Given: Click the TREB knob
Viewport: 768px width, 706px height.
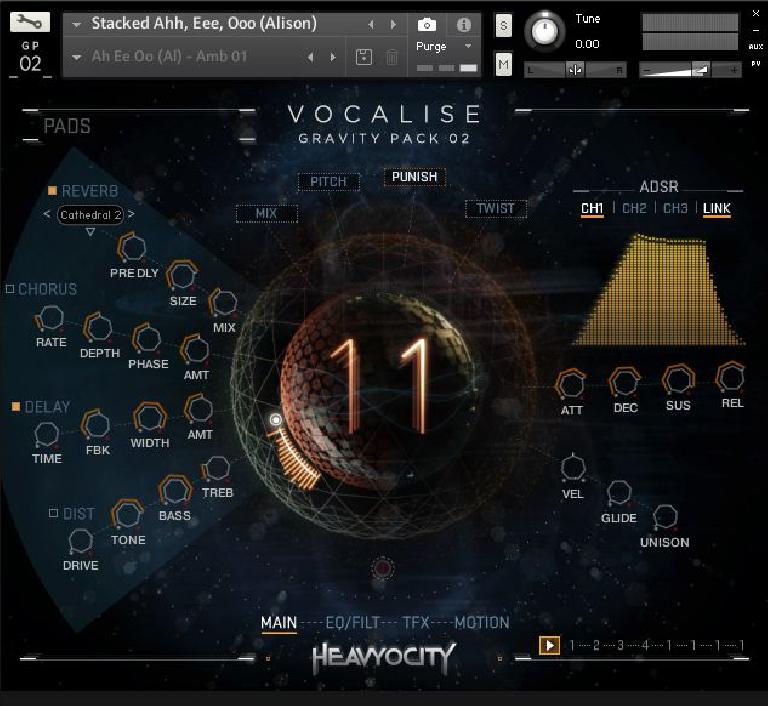Looking at the screenshot, I should tap(216, 469).
